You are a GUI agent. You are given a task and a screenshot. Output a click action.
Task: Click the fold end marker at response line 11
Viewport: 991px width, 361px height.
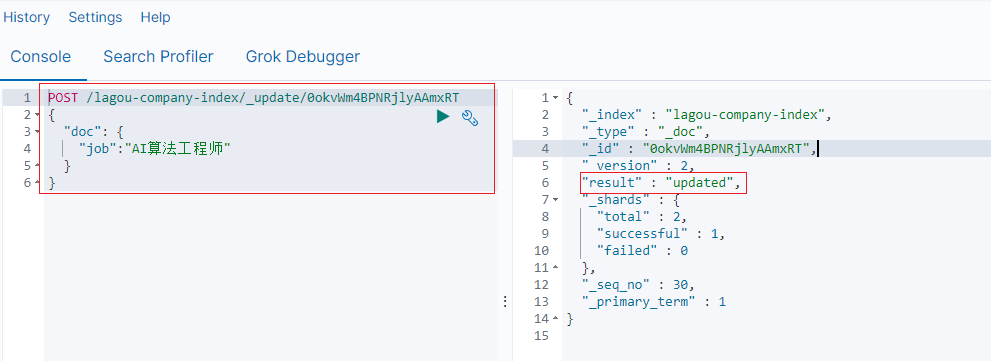click(x=555, y=267)
